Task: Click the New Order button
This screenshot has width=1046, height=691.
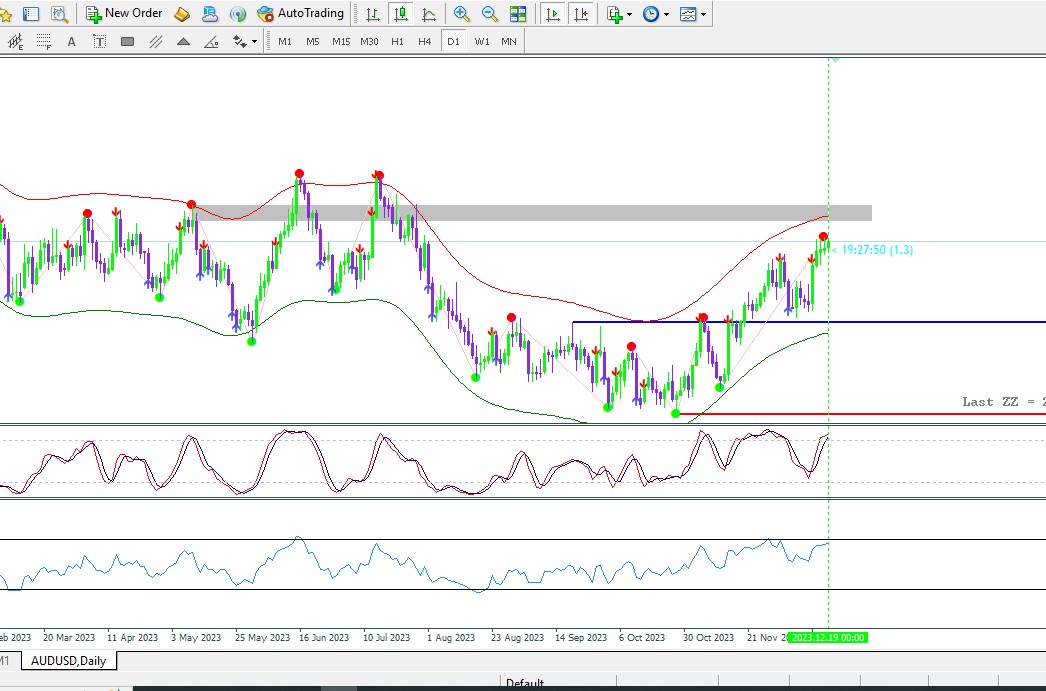Action: [x=123, y=14]
